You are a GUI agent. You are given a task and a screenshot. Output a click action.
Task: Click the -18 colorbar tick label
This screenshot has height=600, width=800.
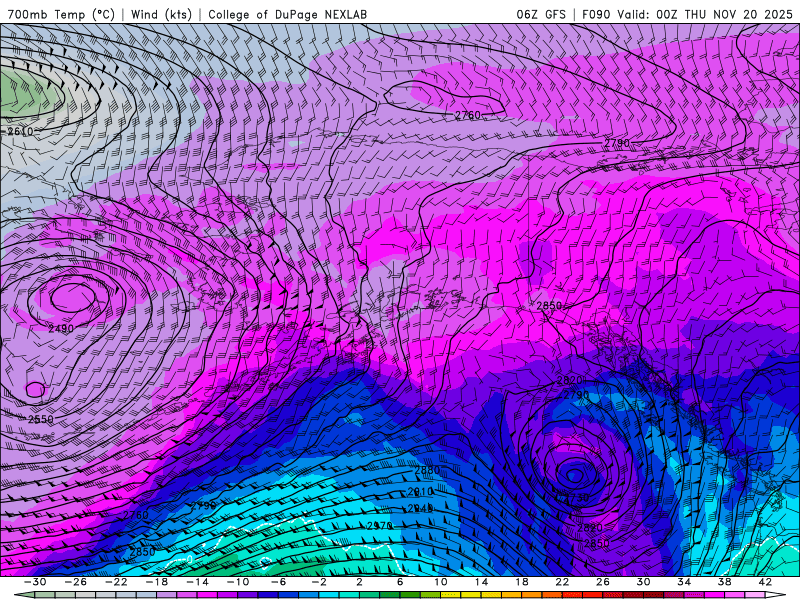(157, 582)
